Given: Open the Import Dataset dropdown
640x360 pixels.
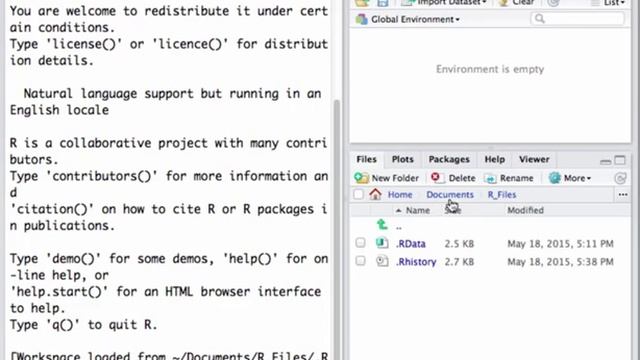Looking at the screenshot, I should click(452, 3).
